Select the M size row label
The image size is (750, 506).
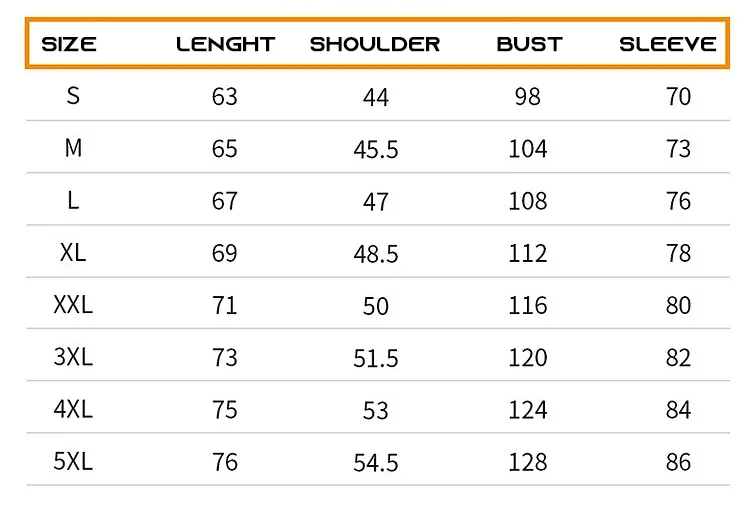pyautogui.click(x=73, y=148)
